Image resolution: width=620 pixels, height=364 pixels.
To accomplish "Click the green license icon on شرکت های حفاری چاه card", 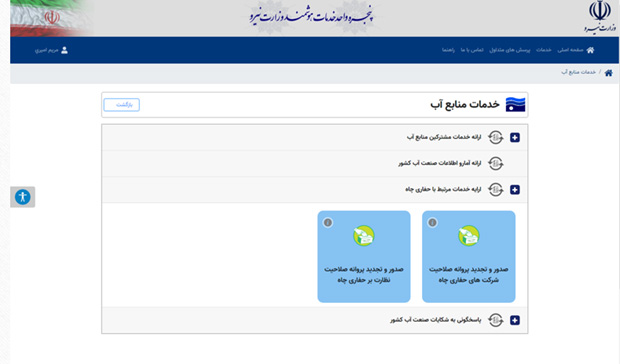I will click(x=469, y=236).
